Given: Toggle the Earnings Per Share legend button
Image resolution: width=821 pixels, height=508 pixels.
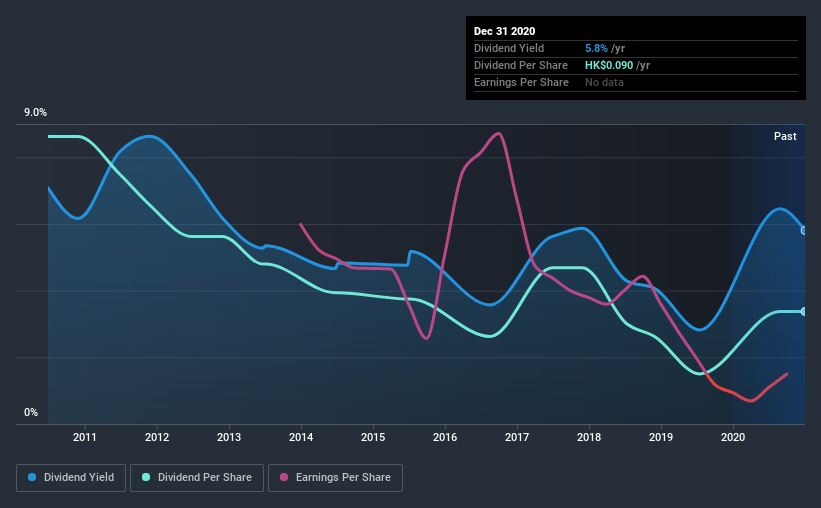Looking at the screenshot, I should click(335, 478).
